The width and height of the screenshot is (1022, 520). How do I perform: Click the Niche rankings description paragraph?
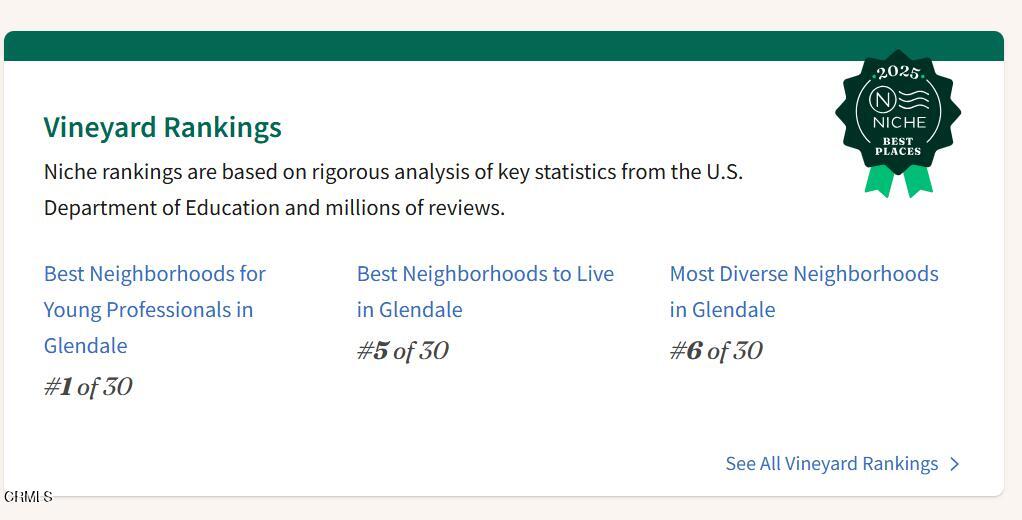coord(393,190)
